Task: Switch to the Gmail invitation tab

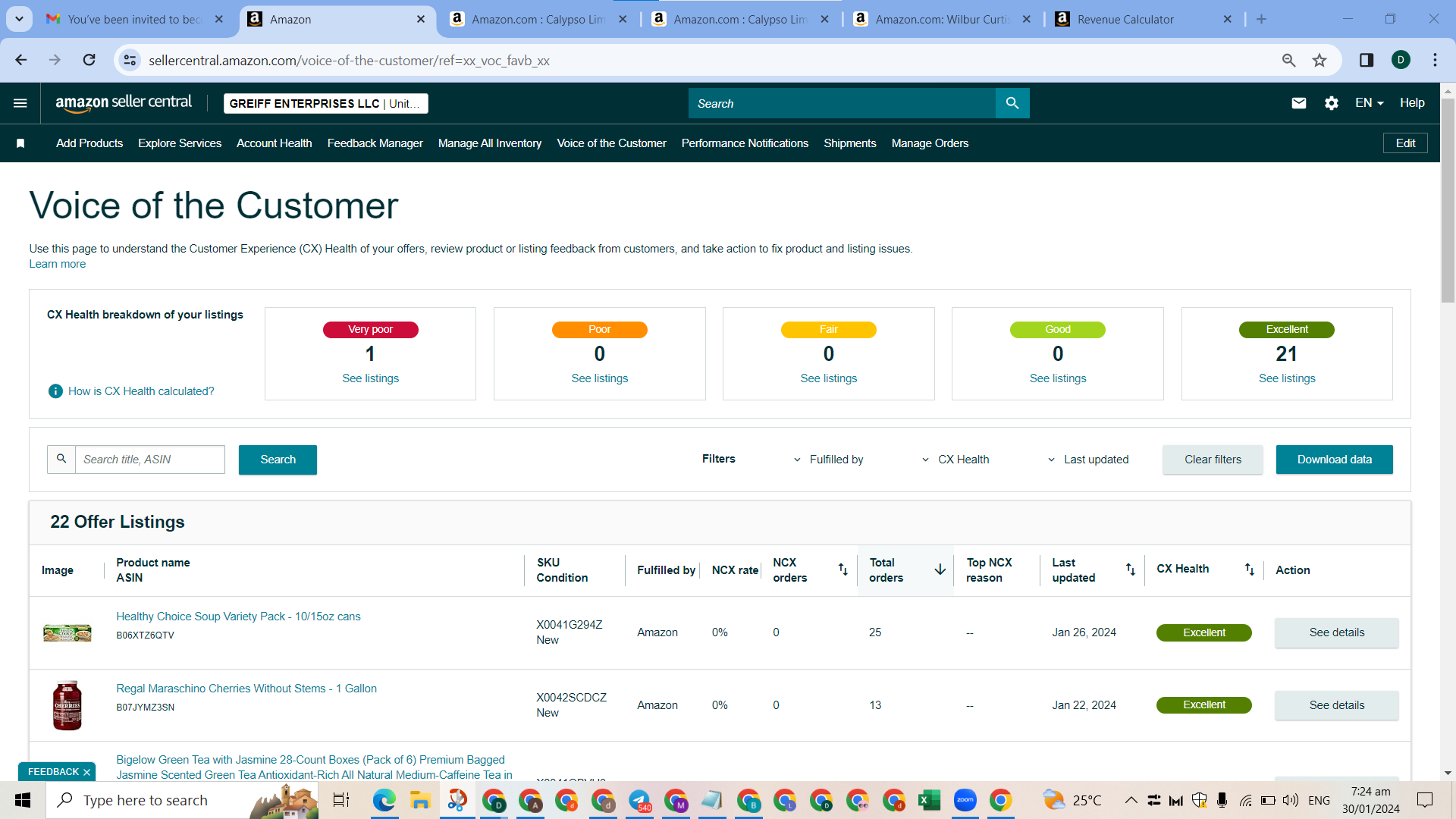Action: pyautogui.click(x=135, y=19)
